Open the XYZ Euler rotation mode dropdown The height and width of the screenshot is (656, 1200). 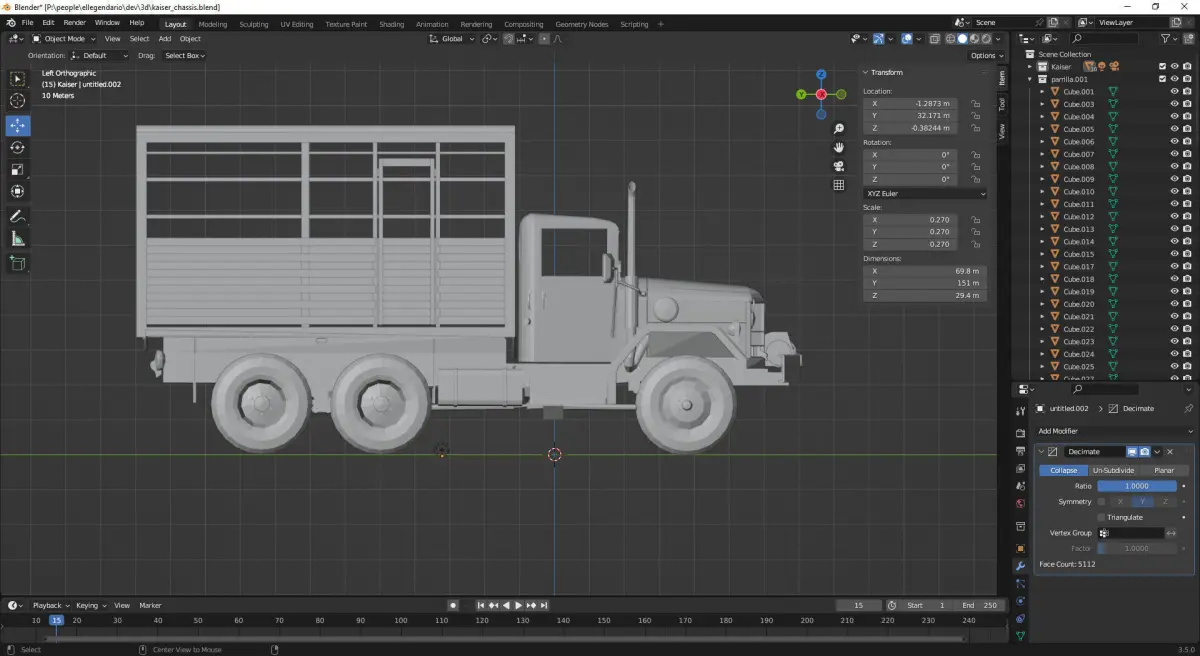(925, 193)
